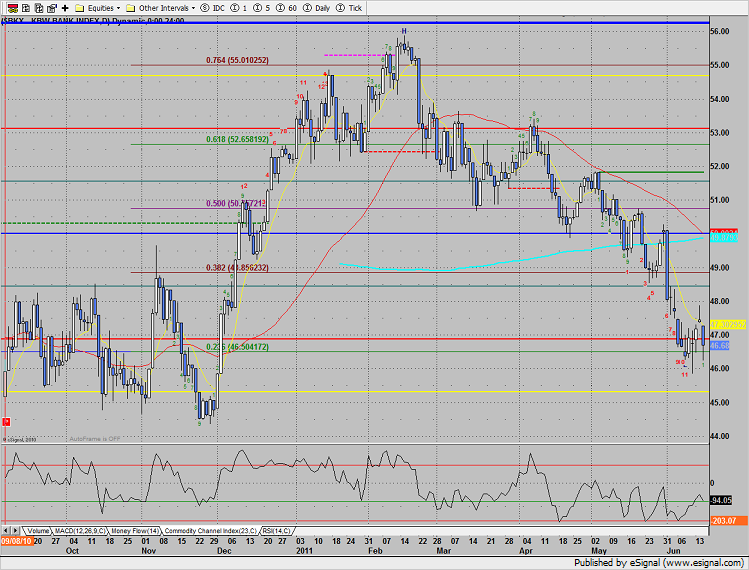The height and width of the screenshot is (570, 749).
Task: Click the Equities folder icon
Action: [x=80, y=8]
